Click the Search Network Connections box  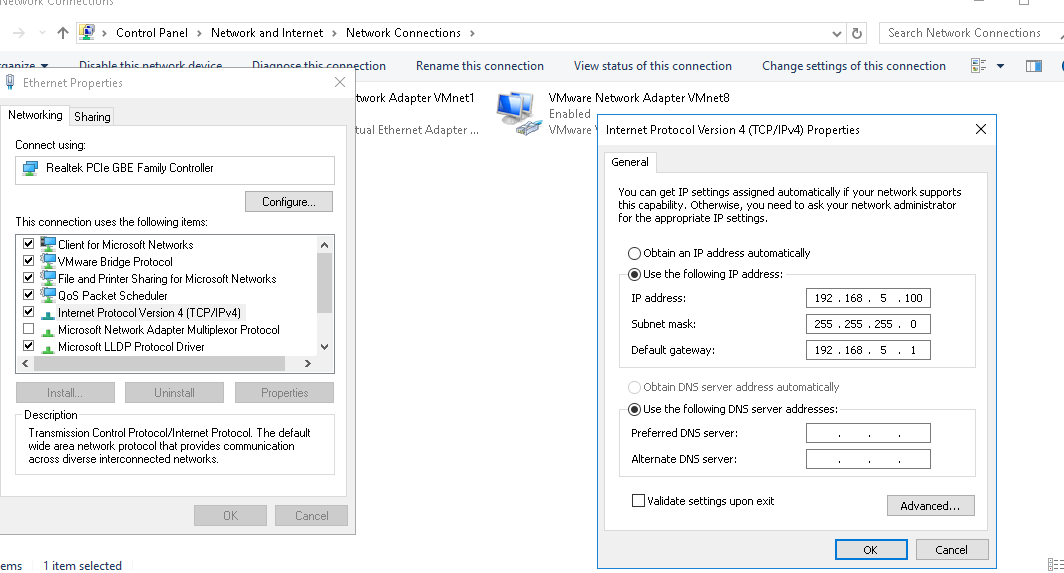971,33
